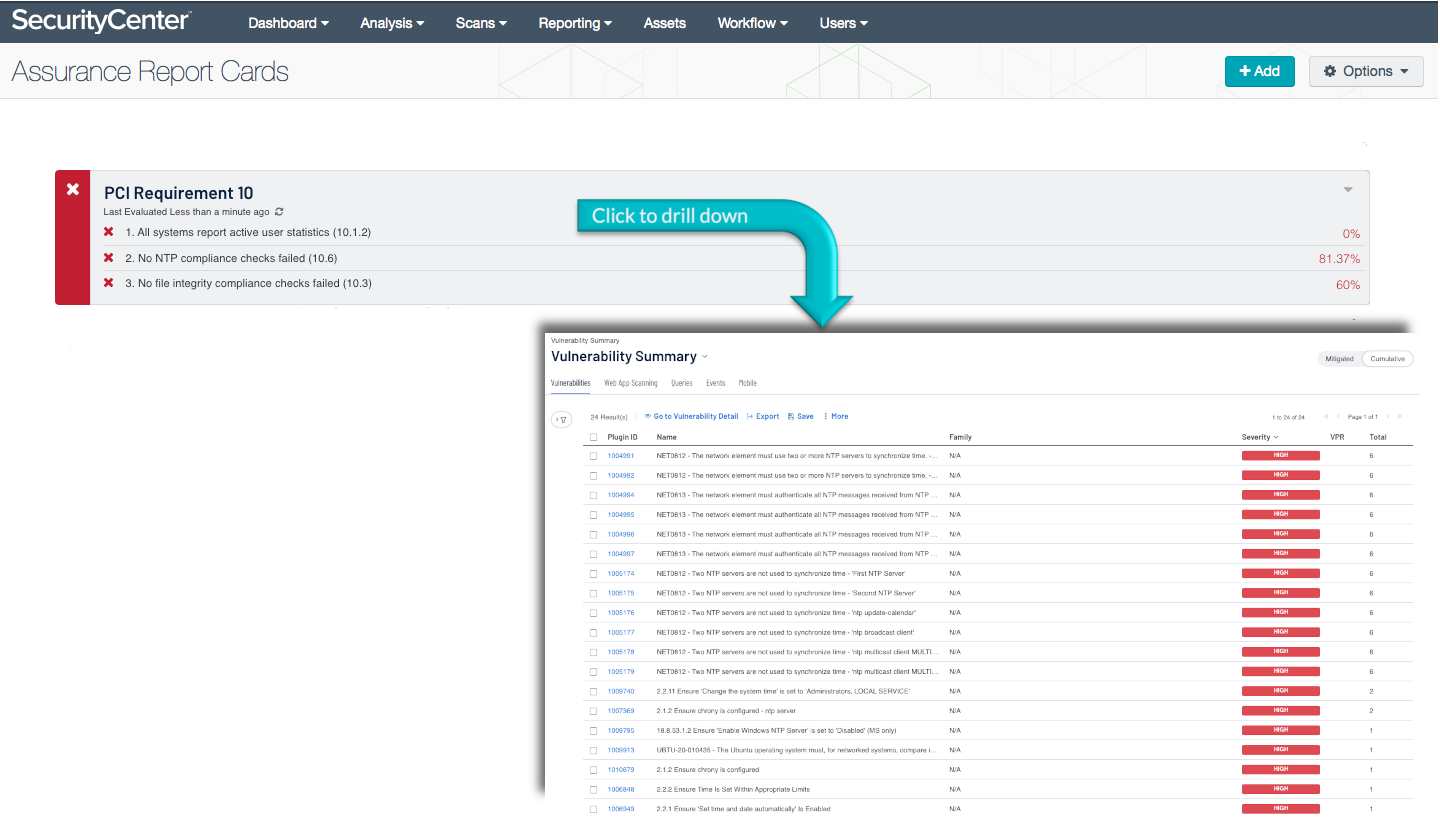This screenshot has height=820, width=1440.
Task: Click the Export action
Action: click(x=763, y=416)
